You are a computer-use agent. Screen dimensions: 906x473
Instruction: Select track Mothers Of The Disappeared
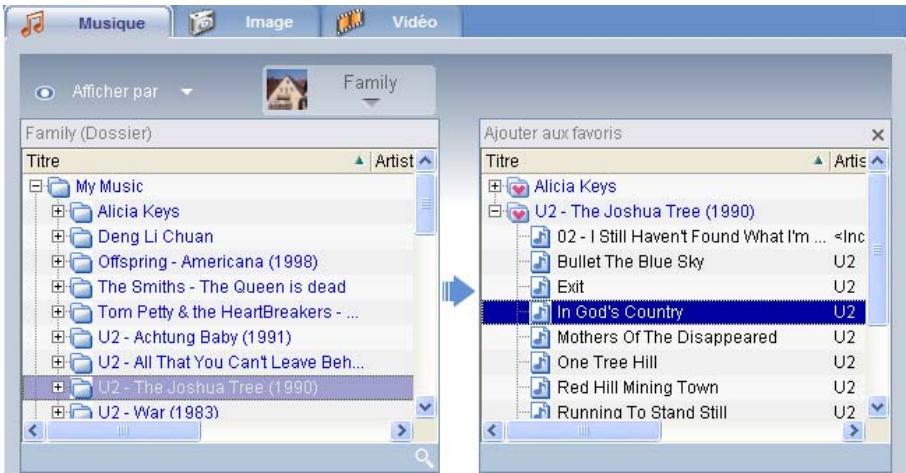tap(667, 337)
